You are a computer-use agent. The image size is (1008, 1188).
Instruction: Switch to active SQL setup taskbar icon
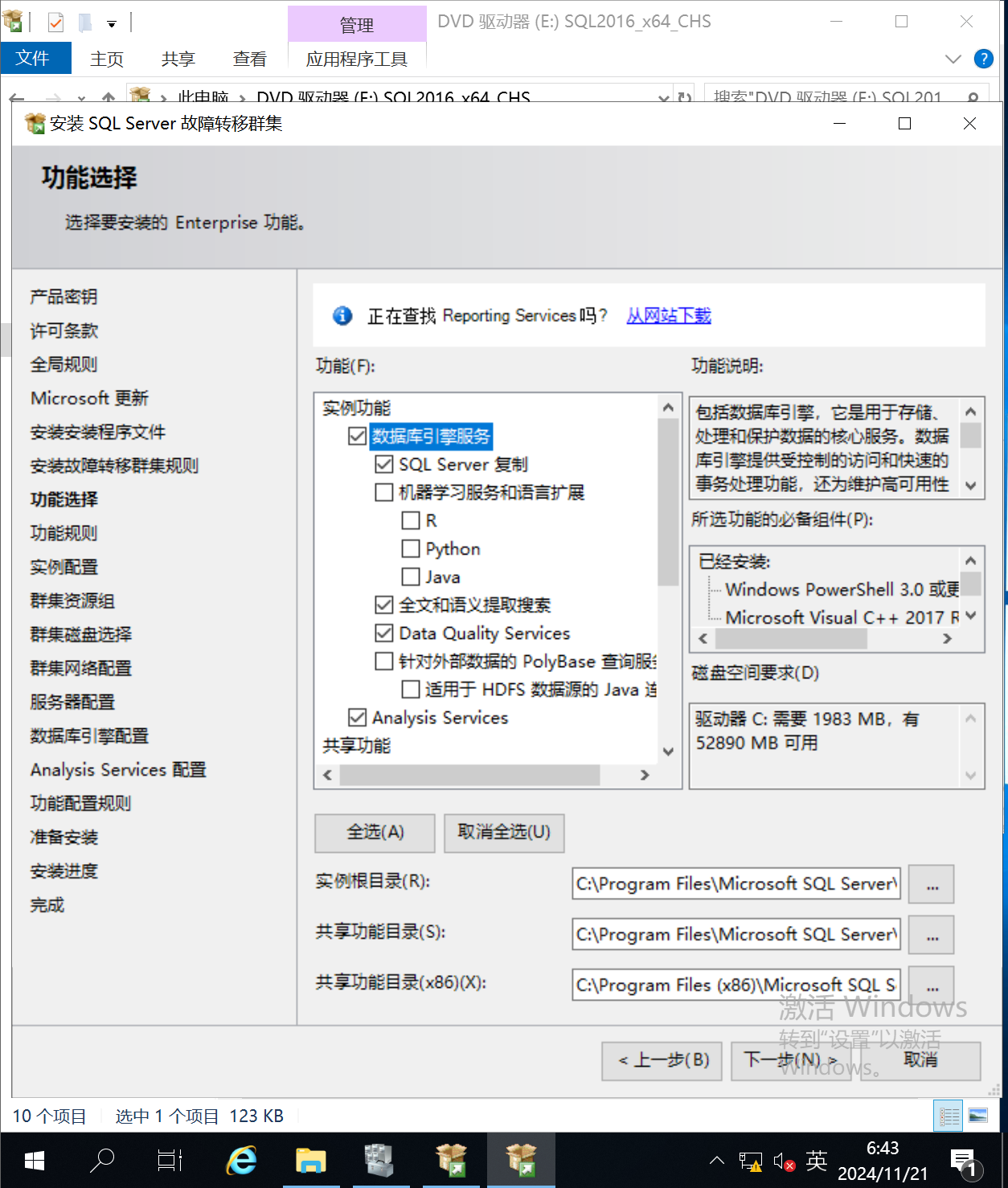point(522,1161)
